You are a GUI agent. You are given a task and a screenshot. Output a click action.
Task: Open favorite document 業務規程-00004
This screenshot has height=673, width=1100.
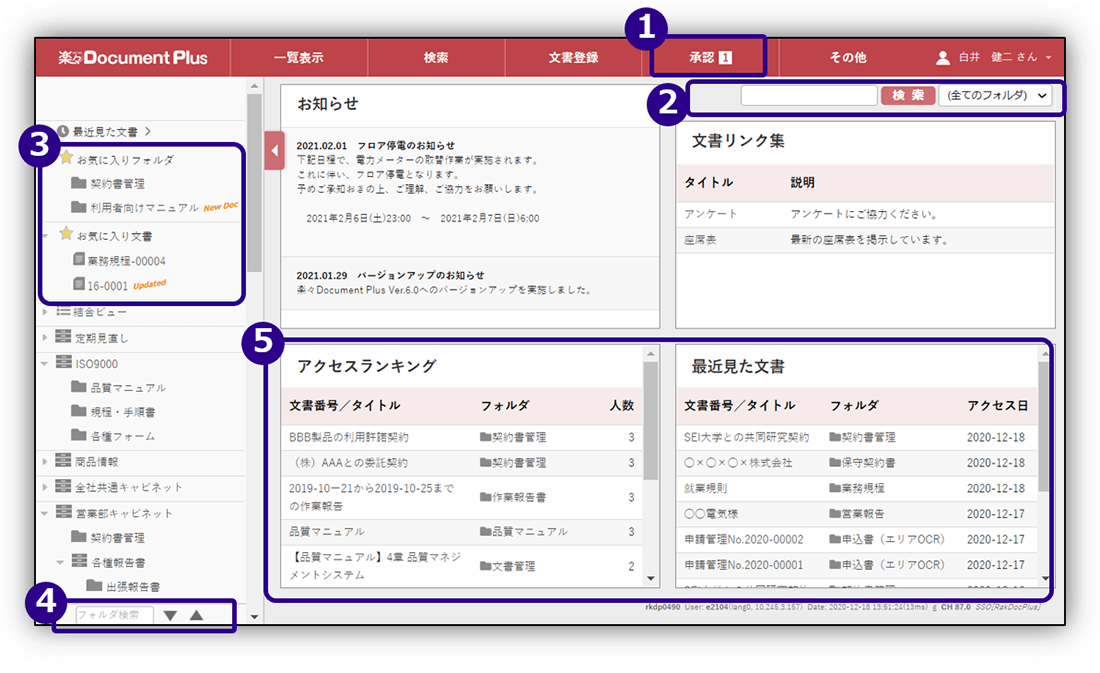[126, 261]
